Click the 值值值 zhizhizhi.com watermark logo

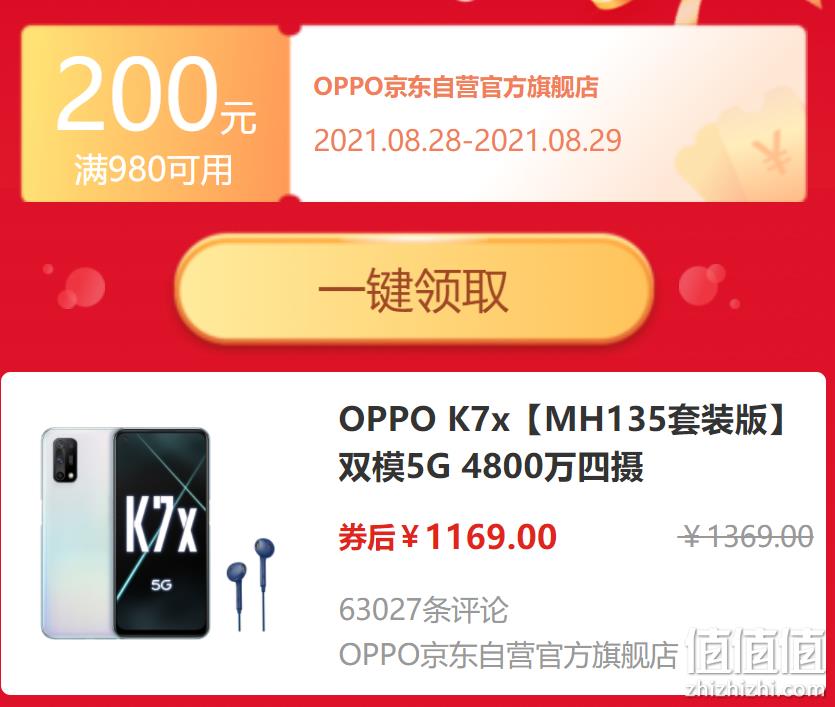tap(756, 662)
